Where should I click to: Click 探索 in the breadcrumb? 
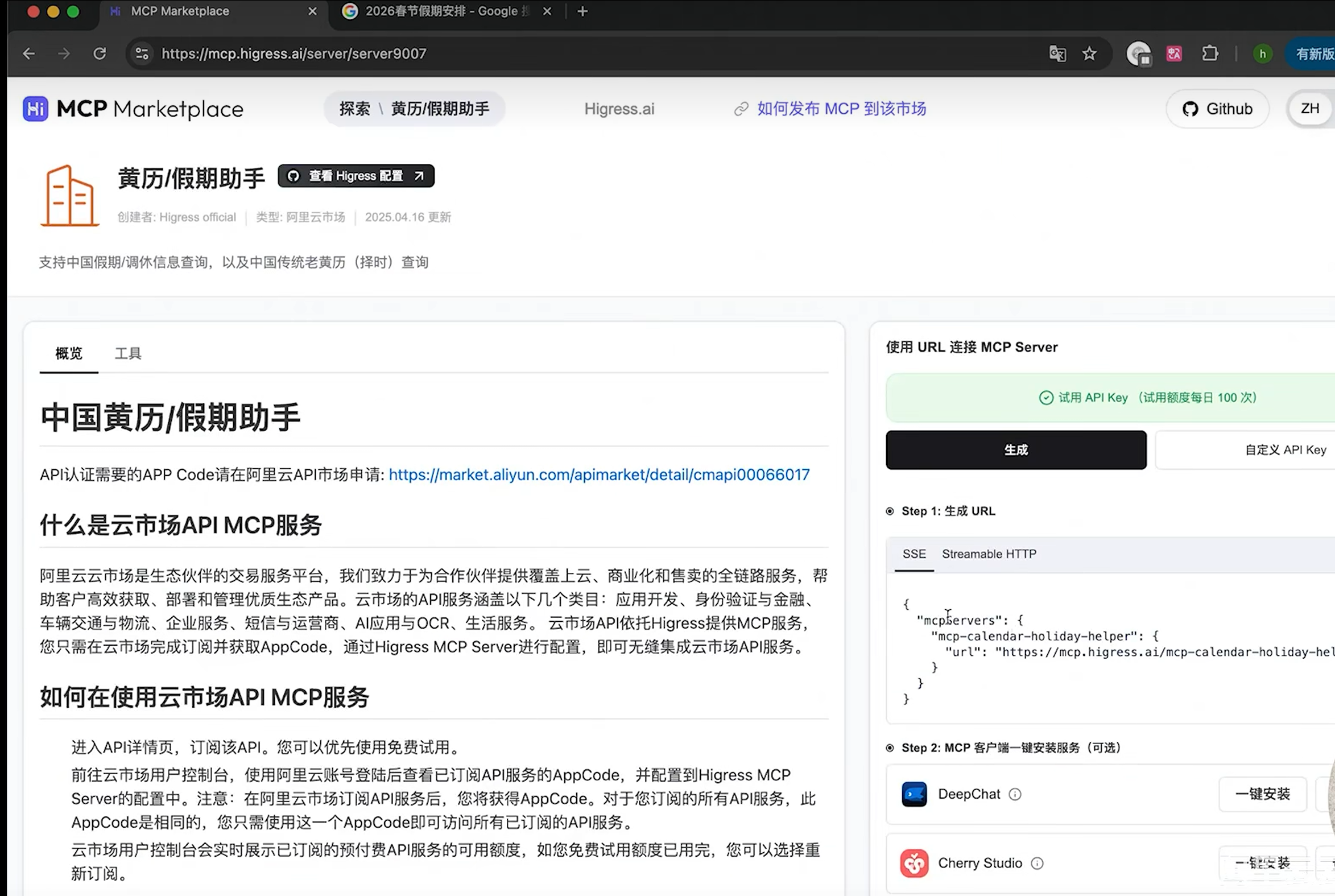point(354,109)
